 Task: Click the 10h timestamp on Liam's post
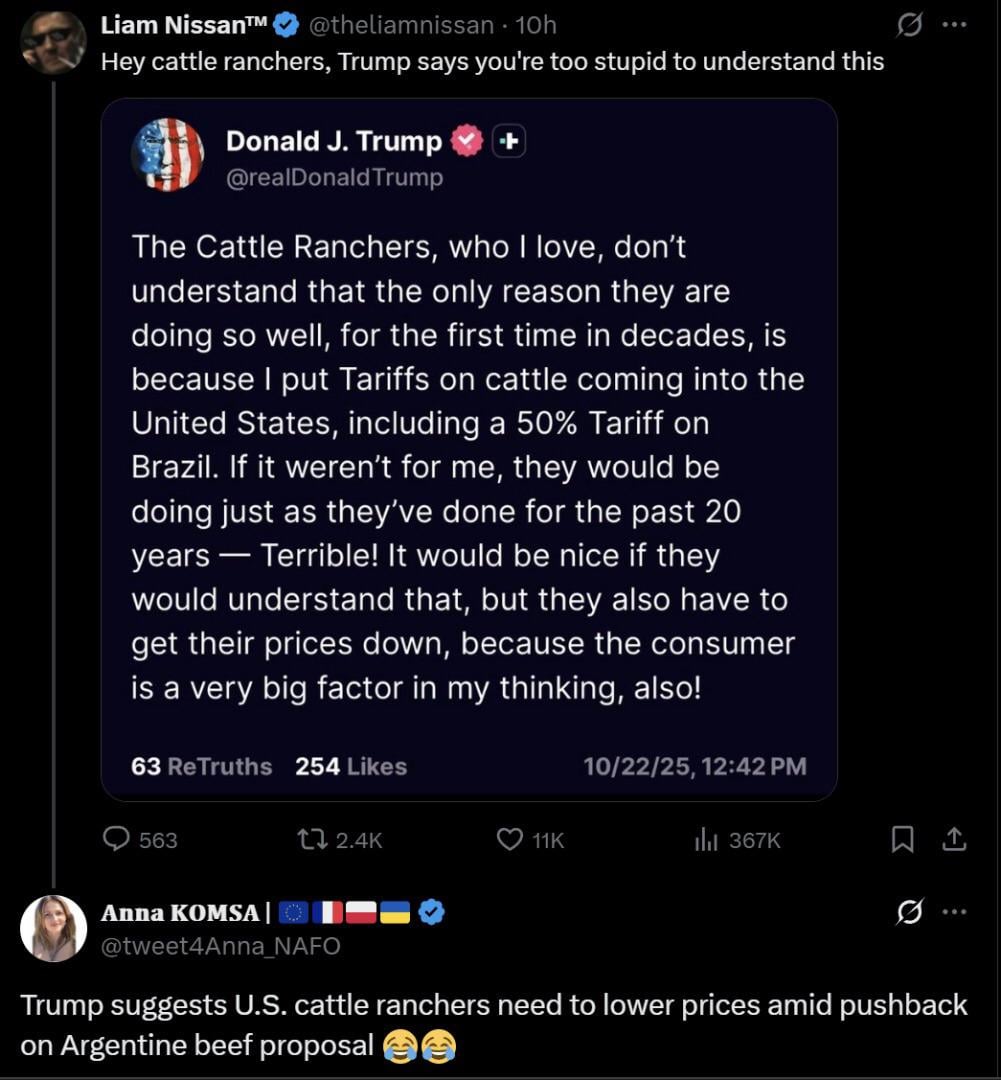coord(535,27)
